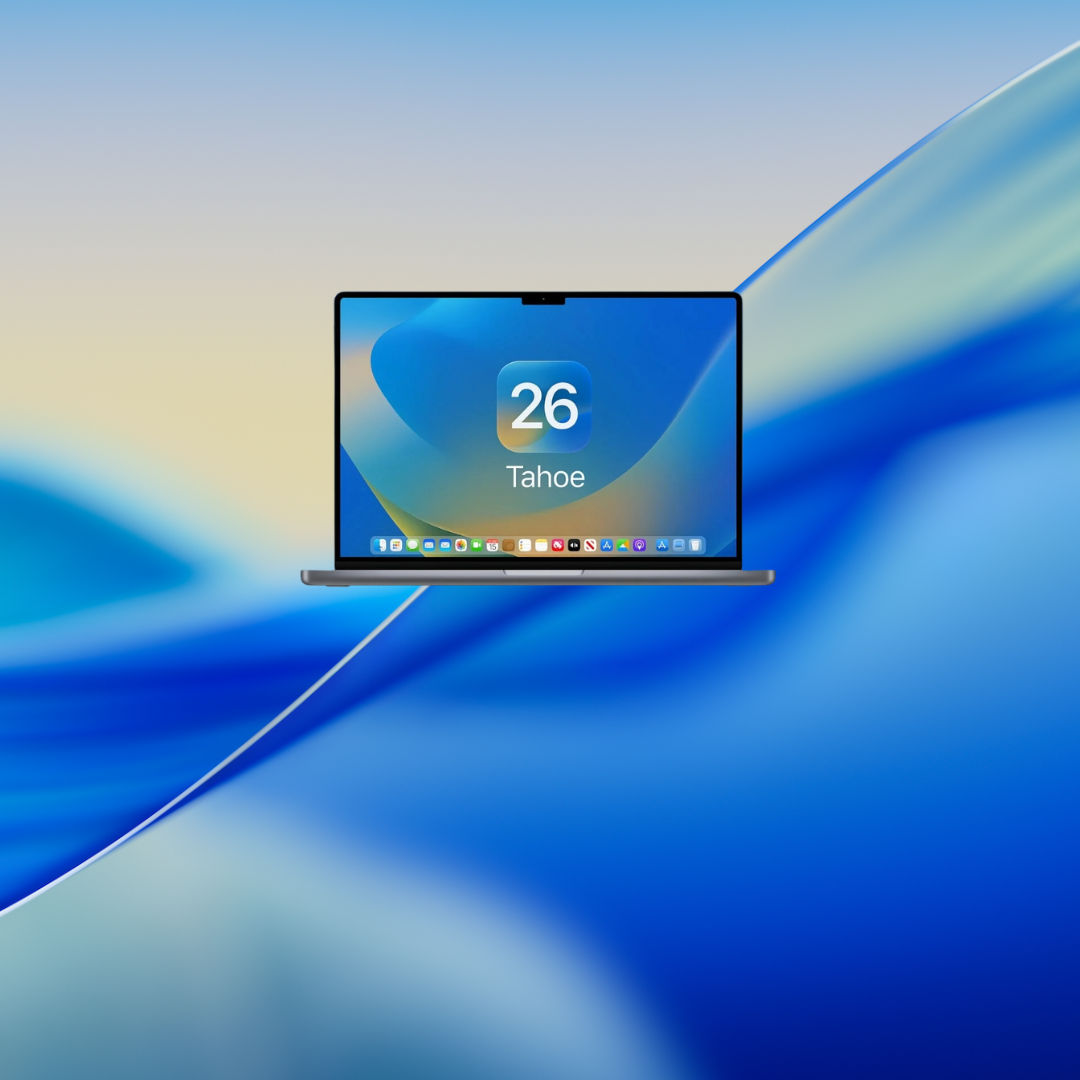The image size is (1080, 1080).
Task: Open Finder from the dock
Action: point(380,545)
